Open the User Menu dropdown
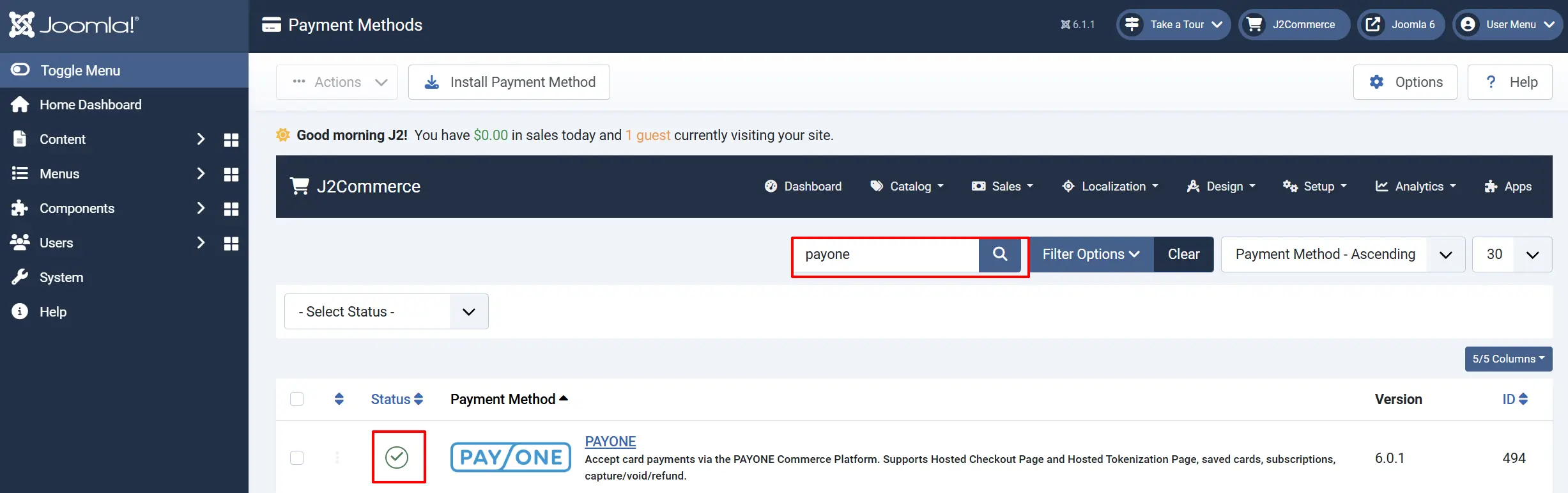Viewport: 1568px width, 493px height. pyautogui.click(x=1507, y=24)
